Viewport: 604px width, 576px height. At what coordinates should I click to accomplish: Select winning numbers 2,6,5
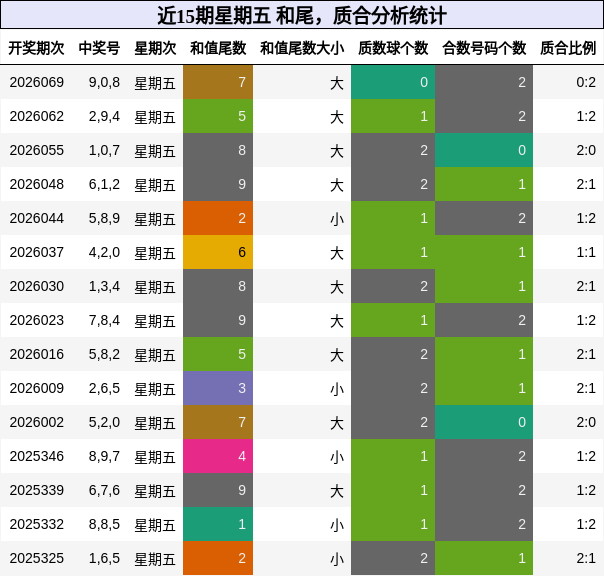(104, 388)
